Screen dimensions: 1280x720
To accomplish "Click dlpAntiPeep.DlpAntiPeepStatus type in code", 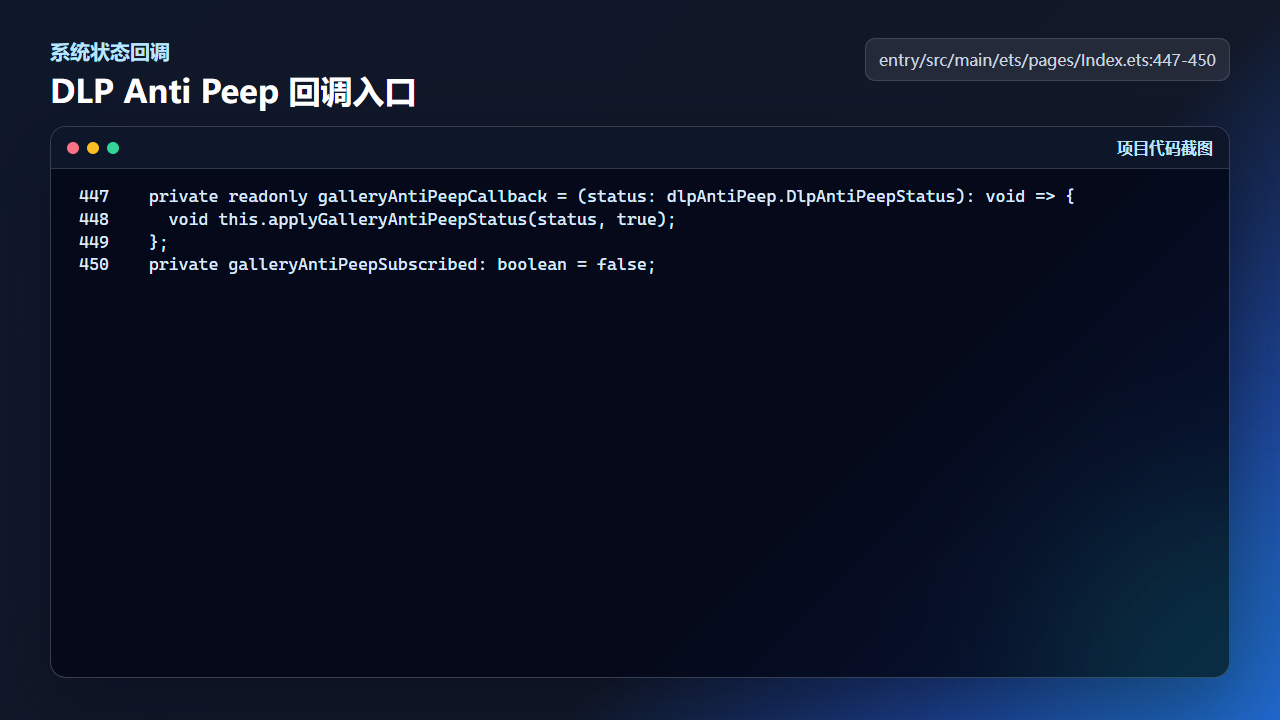I will tap(811, 196).
